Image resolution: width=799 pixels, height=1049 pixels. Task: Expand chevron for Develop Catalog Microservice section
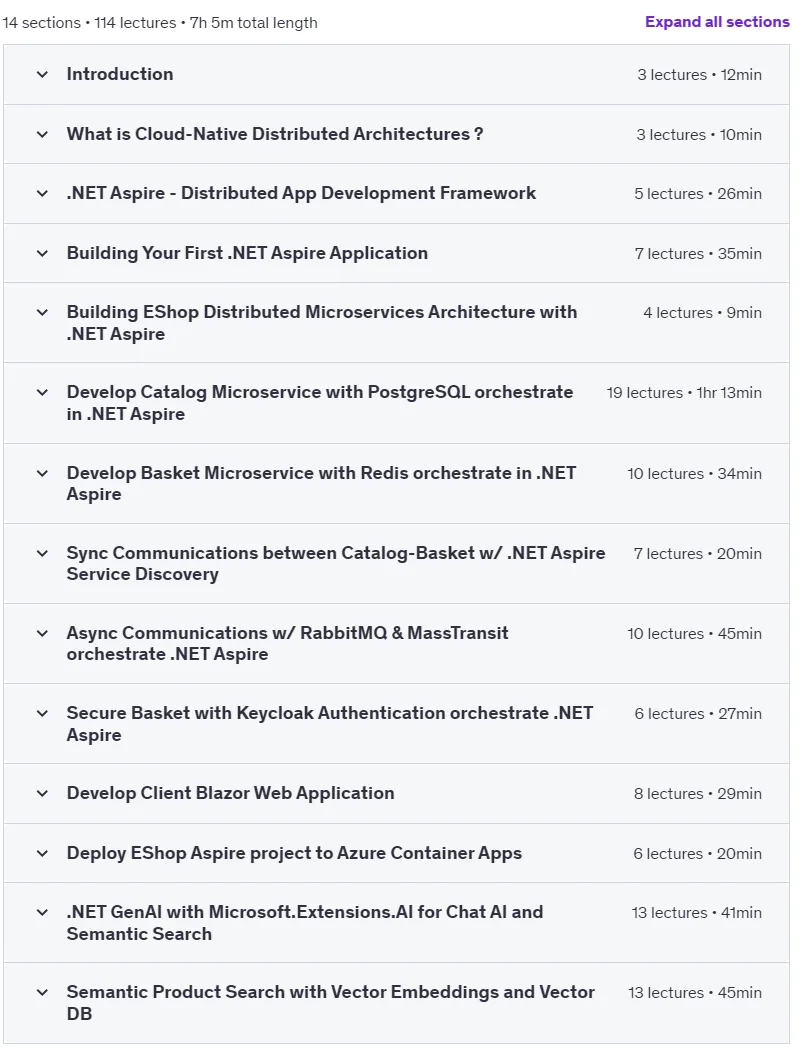pyautogui.click(x=42, y=393)
